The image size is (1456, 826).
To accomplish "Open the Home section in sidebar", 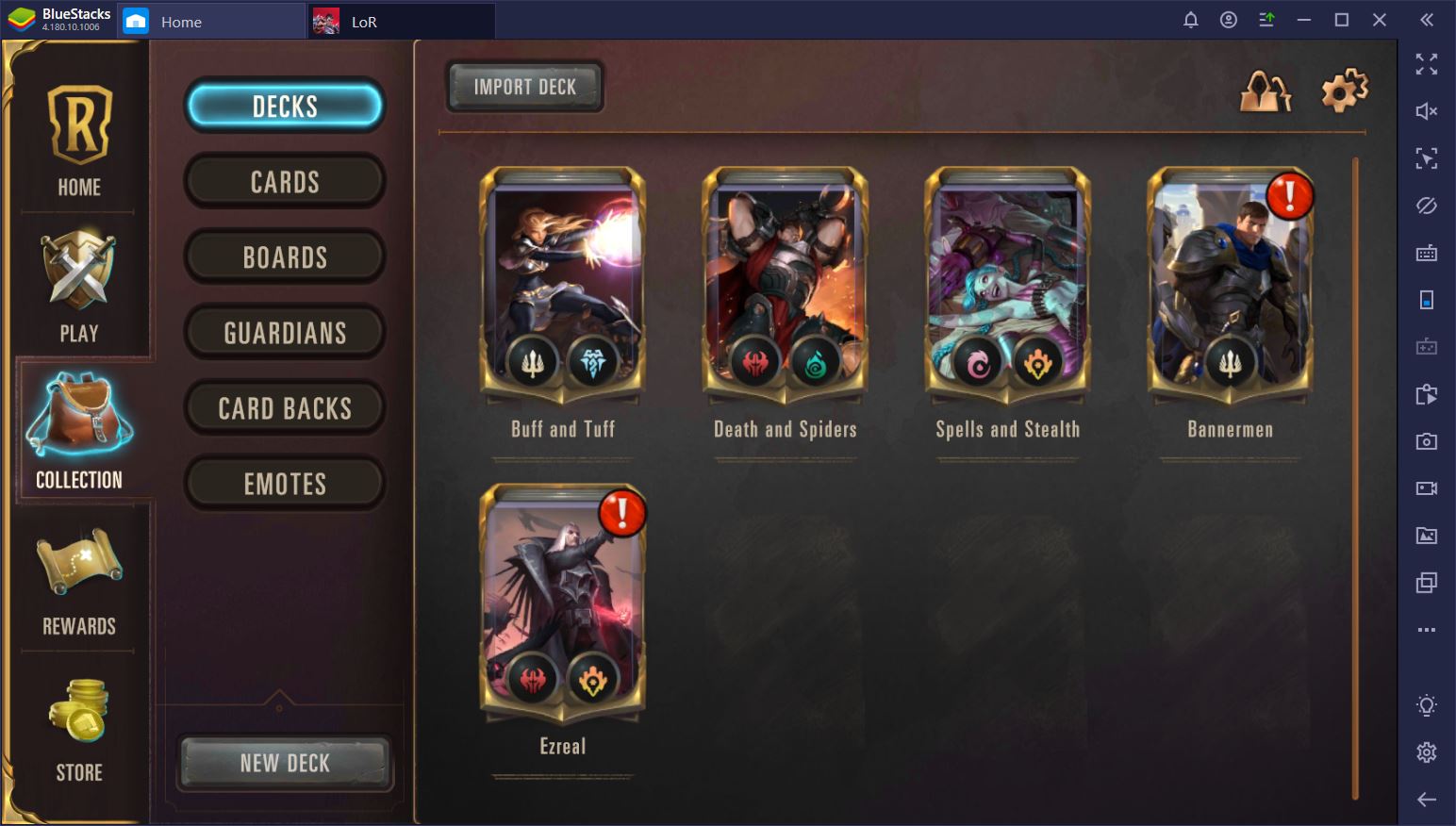I will click(x=79, y=138).
